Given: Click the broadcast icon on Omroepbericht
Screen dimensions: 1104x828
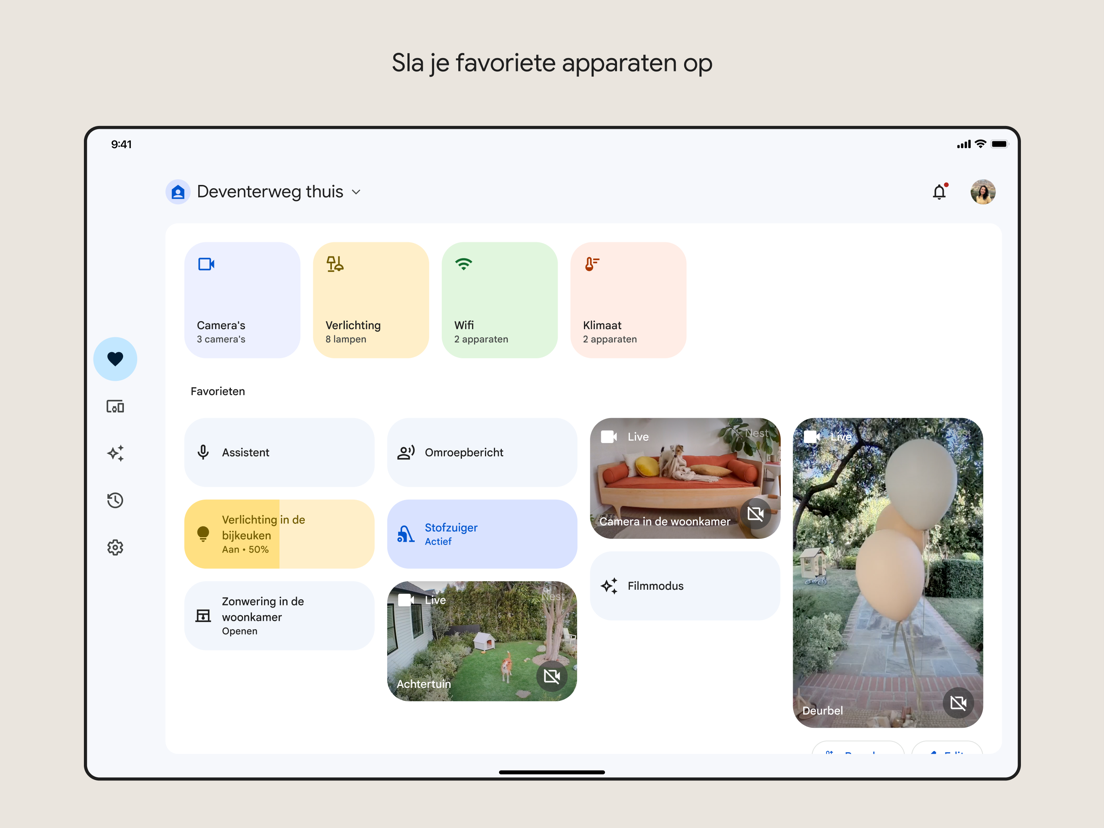Looking at the screenshot, I should coord(406,453).
